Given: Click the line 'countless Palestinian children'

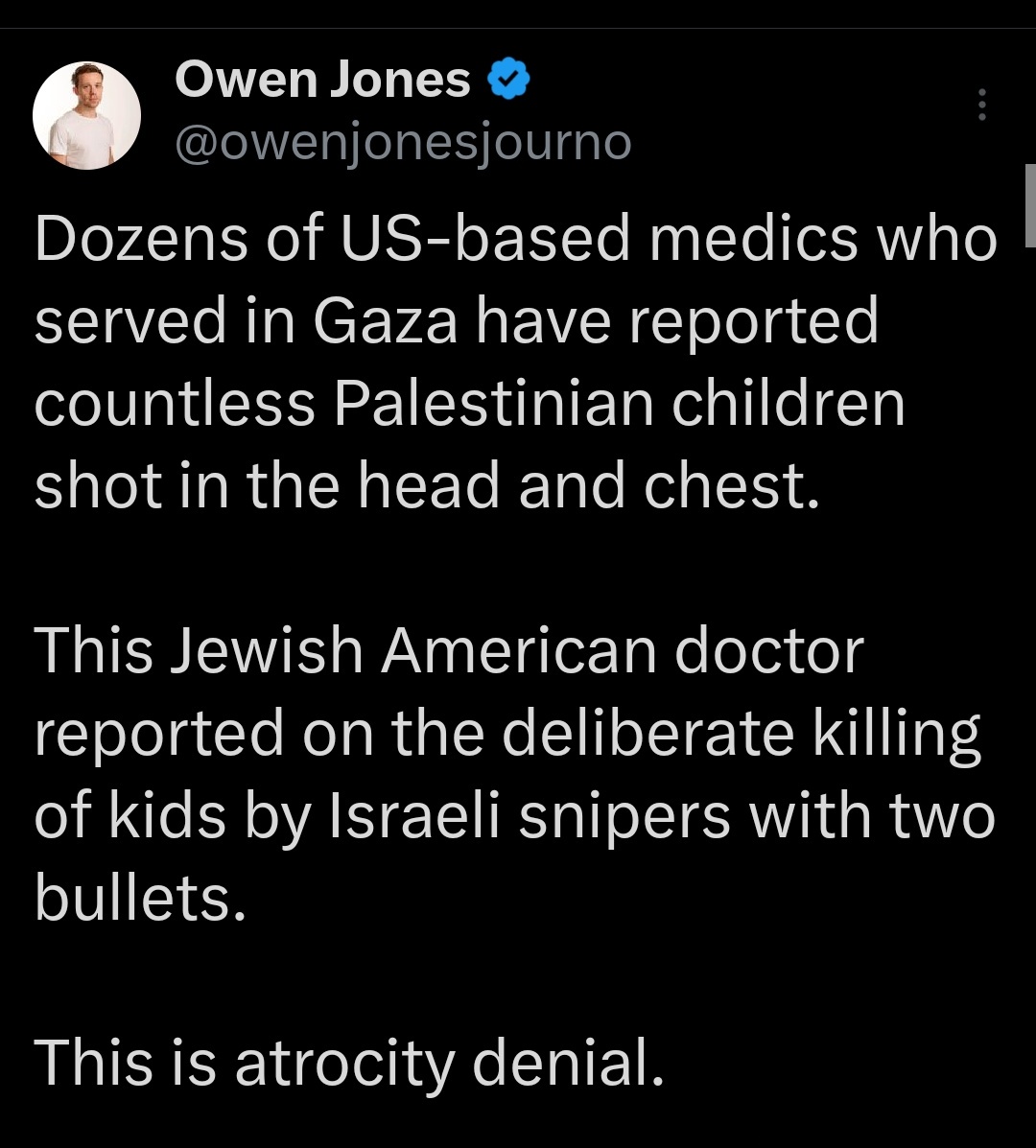Looking at the screenshot, I should coord(469,405).
